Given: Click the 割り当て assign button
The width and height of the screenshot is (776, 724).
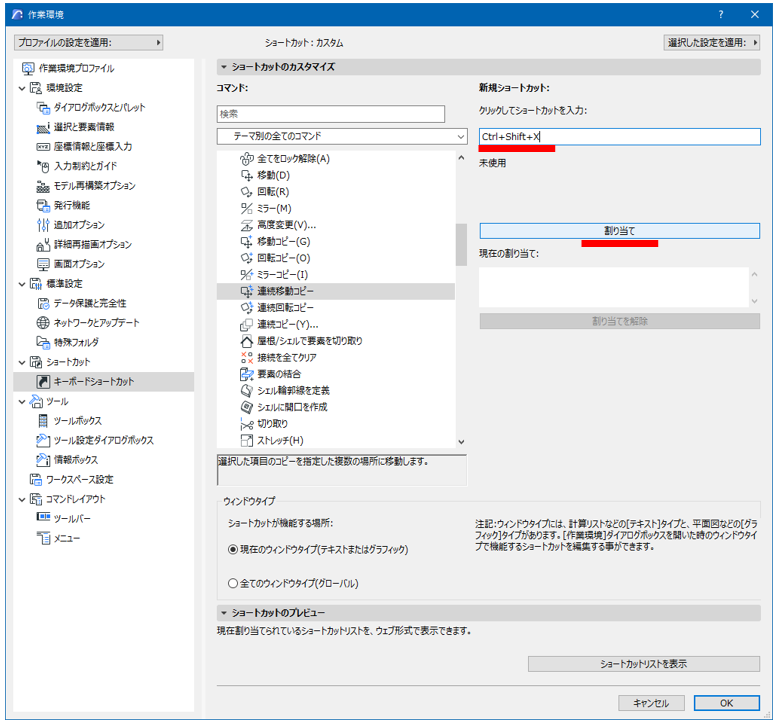Looking at the screenshot, I should 620,231.
